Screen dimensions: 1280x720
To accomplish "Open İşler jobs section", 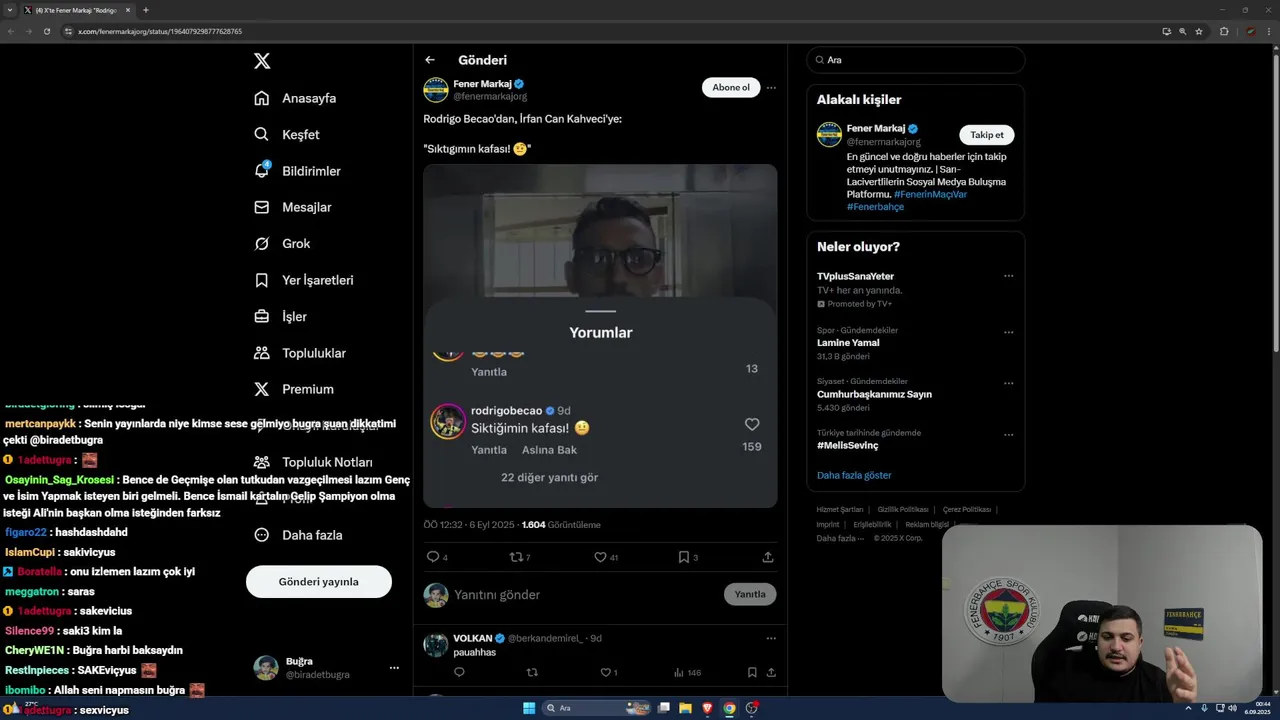I will (280, 316).
